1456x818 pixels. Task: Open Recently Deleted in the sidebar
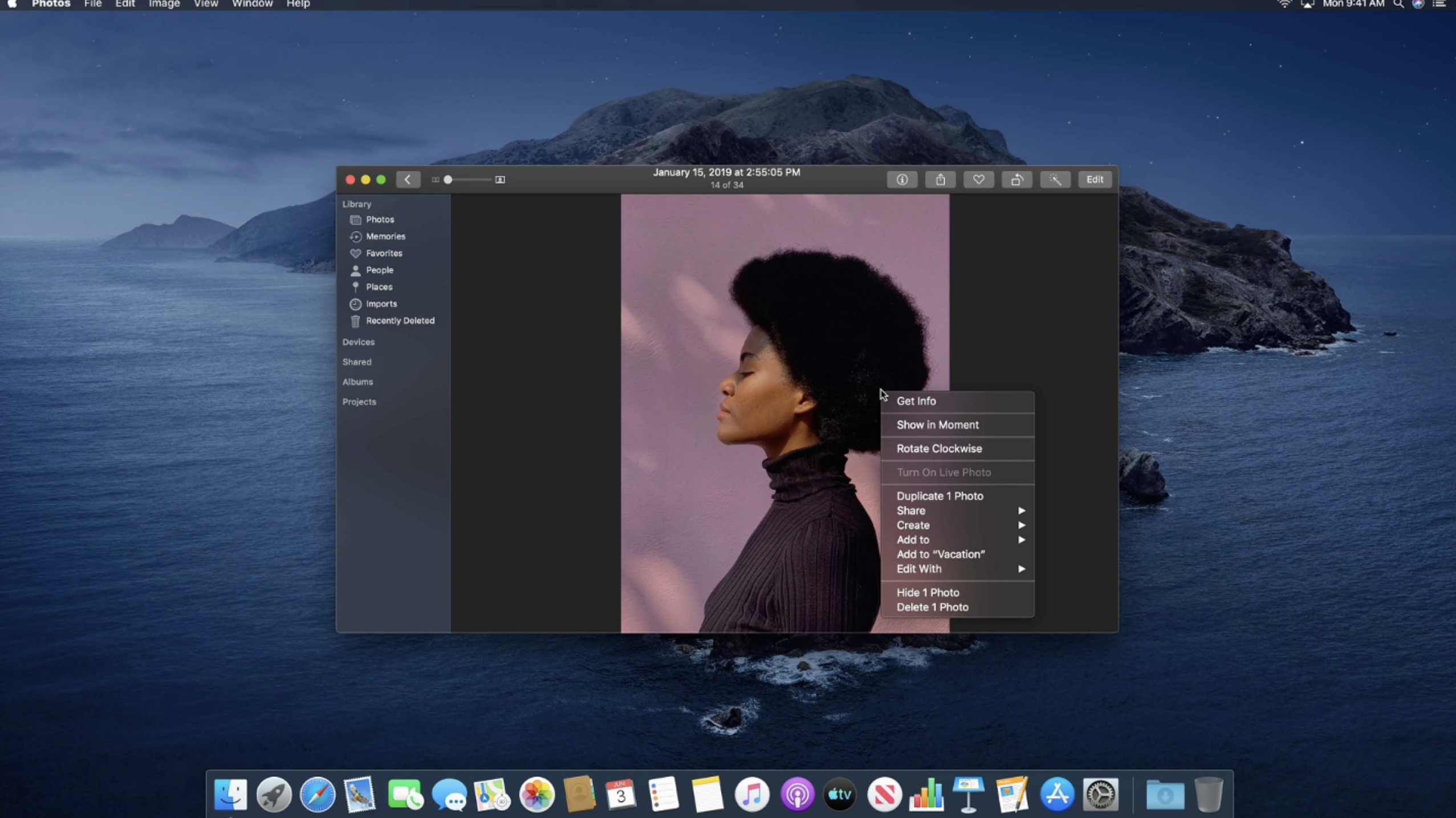[x=400, y=321]
